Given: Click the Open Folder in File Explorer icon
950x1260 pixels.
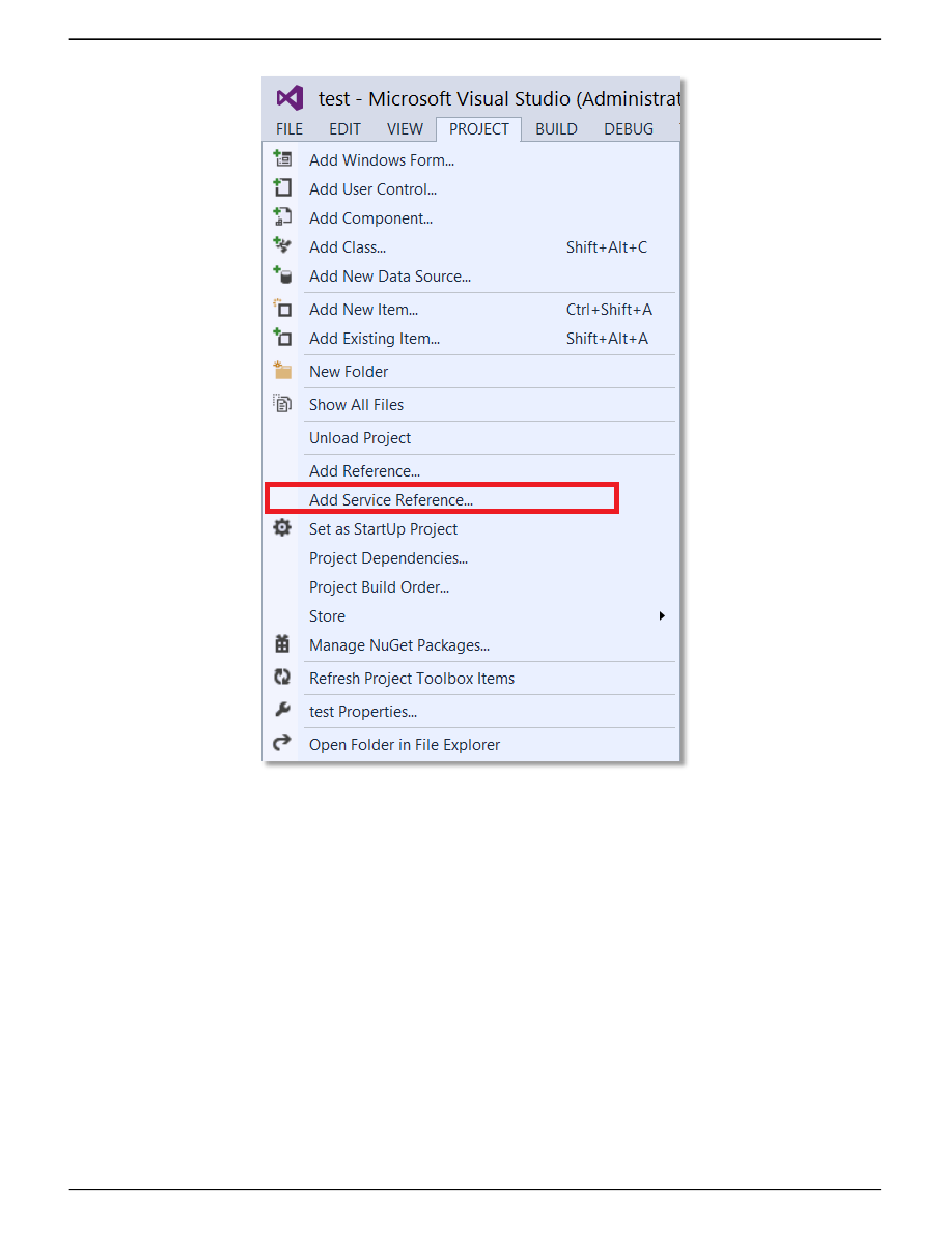Looking at the screenshot, I should tap(283, 743).
